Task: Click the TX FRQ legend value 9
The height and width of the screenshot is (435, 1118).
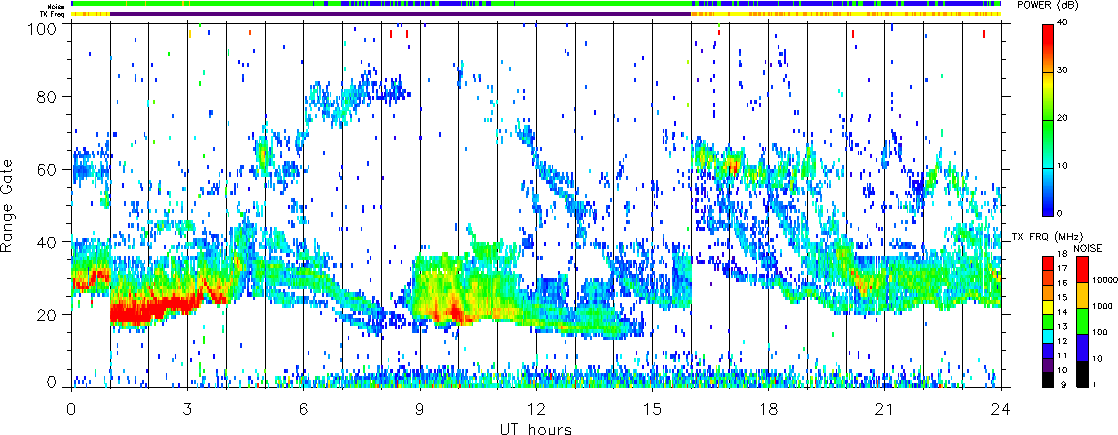Action: pos(1064,384)
